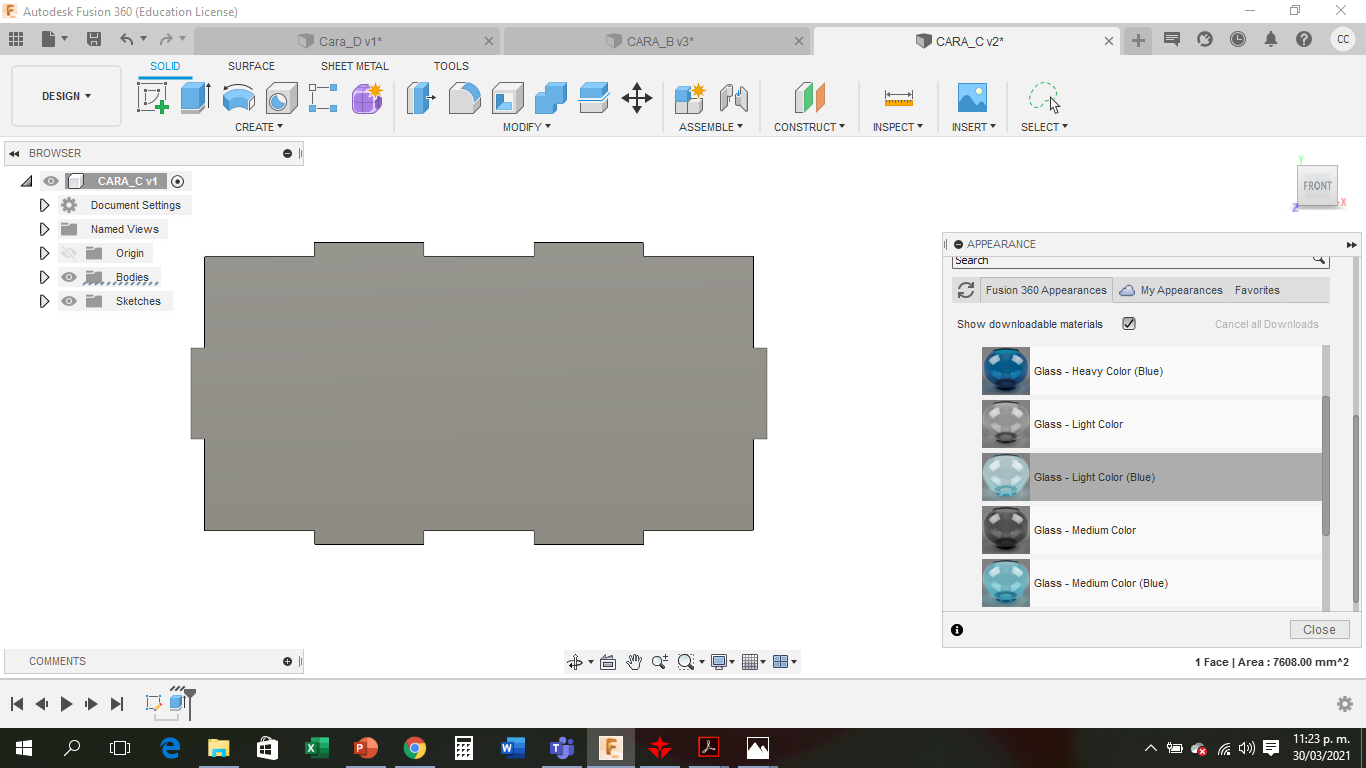Toggle visibility of CARA_C v1 component
Viewport: 1366px width, 768px height.
click(51, 181)
